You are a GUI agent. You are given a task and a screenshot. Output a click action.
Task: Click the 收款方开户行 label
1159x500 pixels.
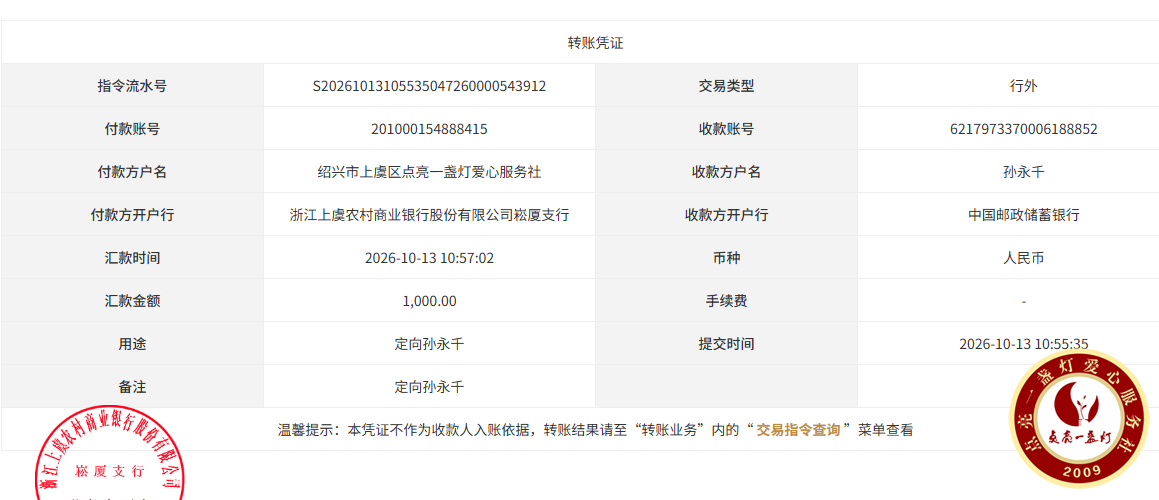(x=727, y=214)
